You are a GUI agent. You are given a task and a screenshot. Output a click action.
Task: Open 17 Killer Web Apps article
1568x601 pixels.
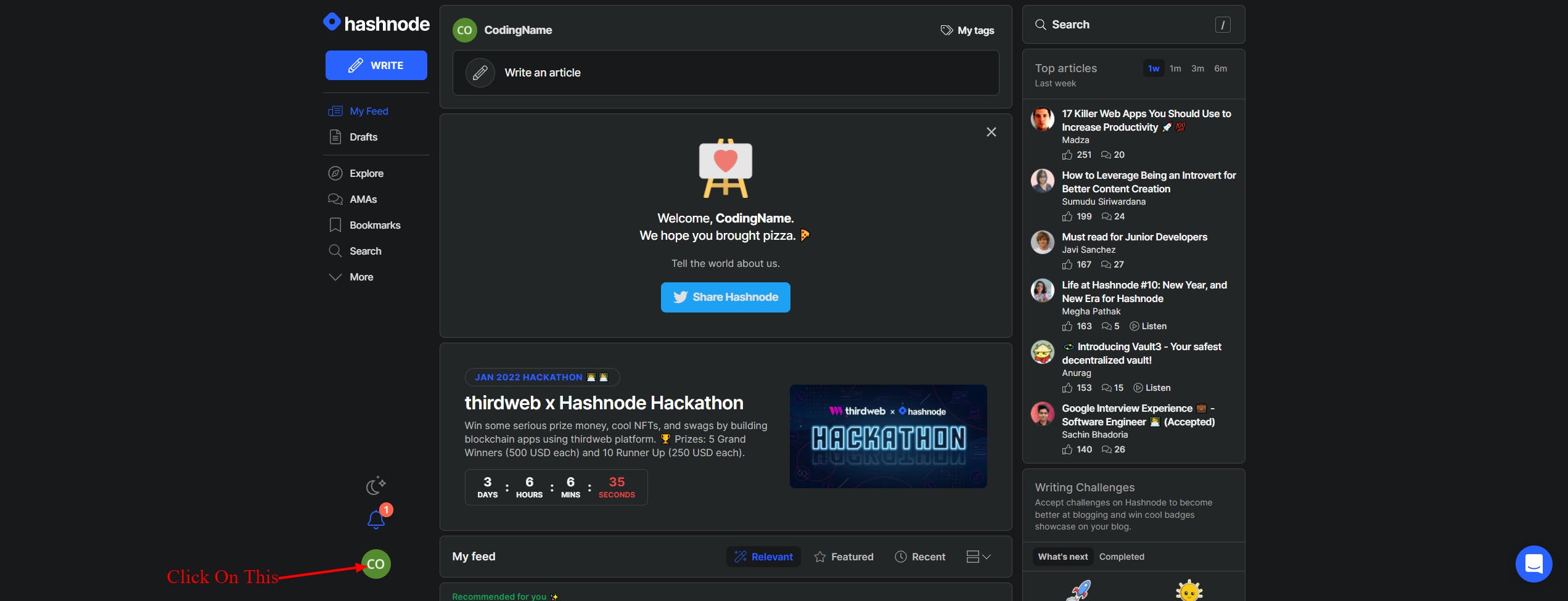point(1146,120)
